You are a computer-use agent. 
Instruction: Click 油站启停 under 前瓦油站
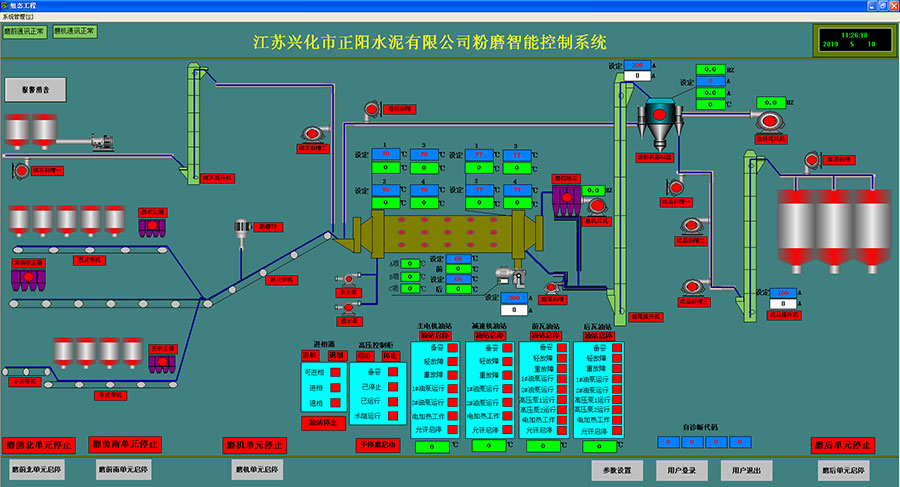[545, 335]
